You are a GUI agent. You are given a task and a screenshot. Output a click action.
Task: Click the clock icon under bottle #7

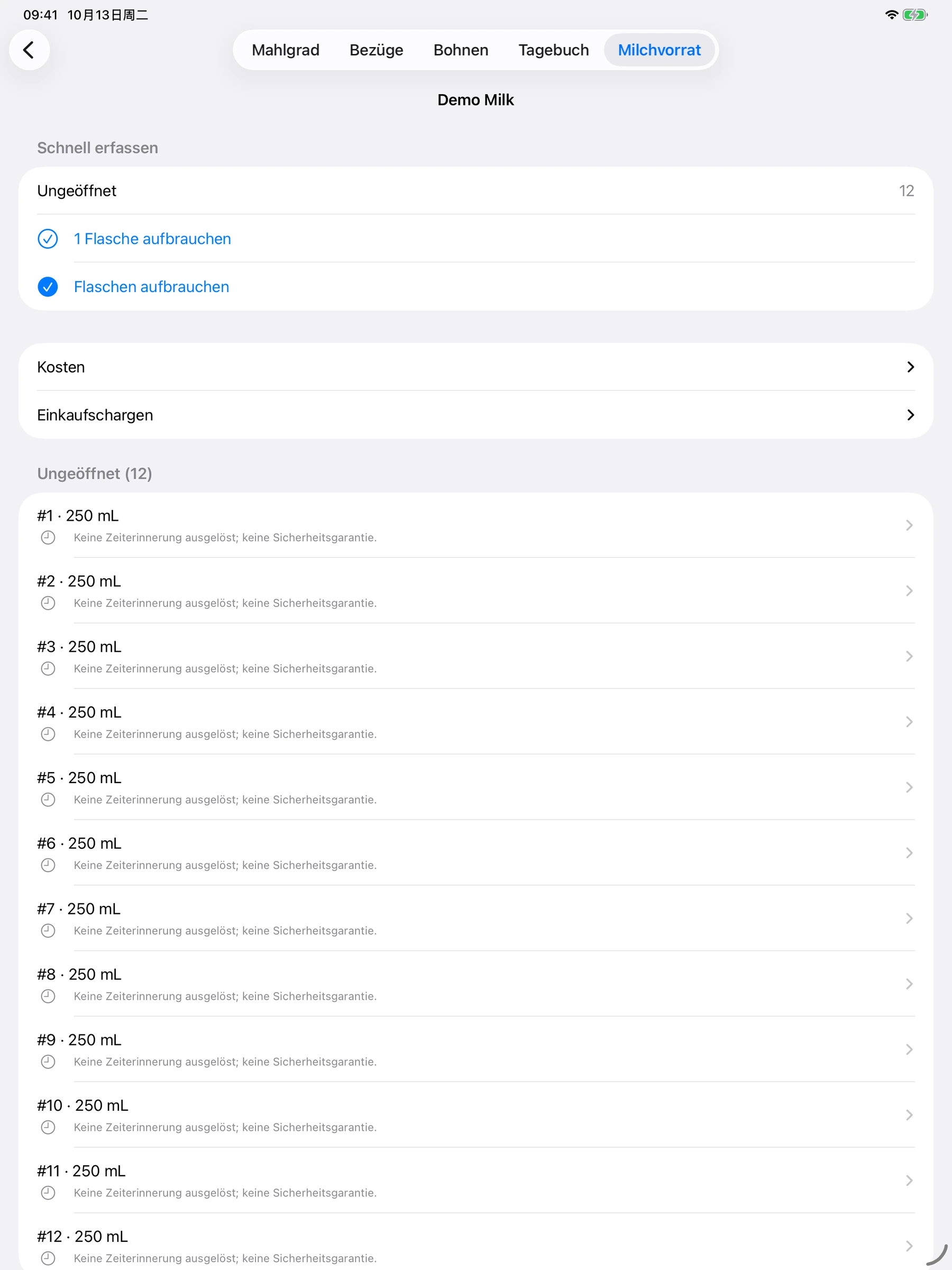48,930
